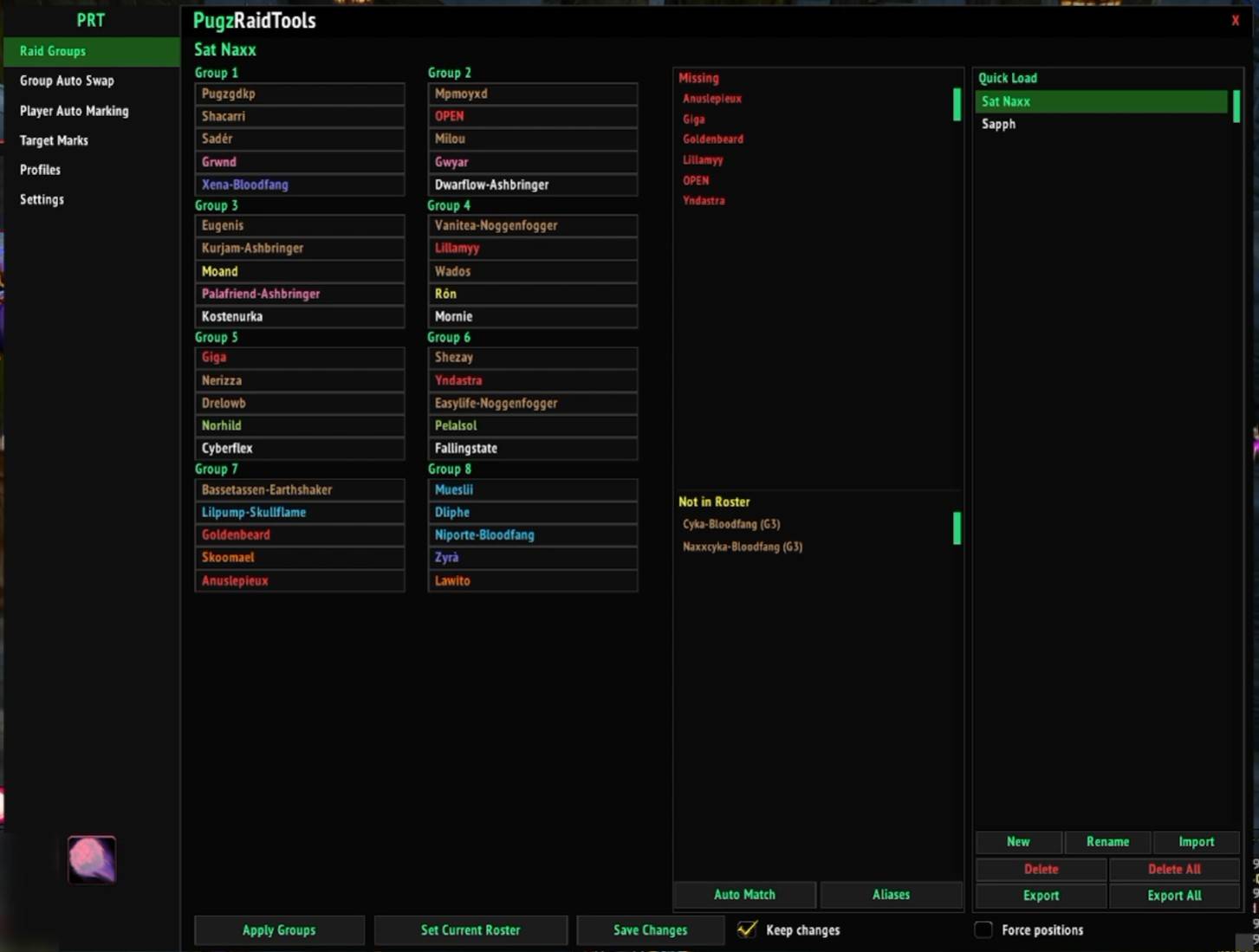Click the Missing list scrollbar
This screenshot has width=1259, height=952.
957,104
